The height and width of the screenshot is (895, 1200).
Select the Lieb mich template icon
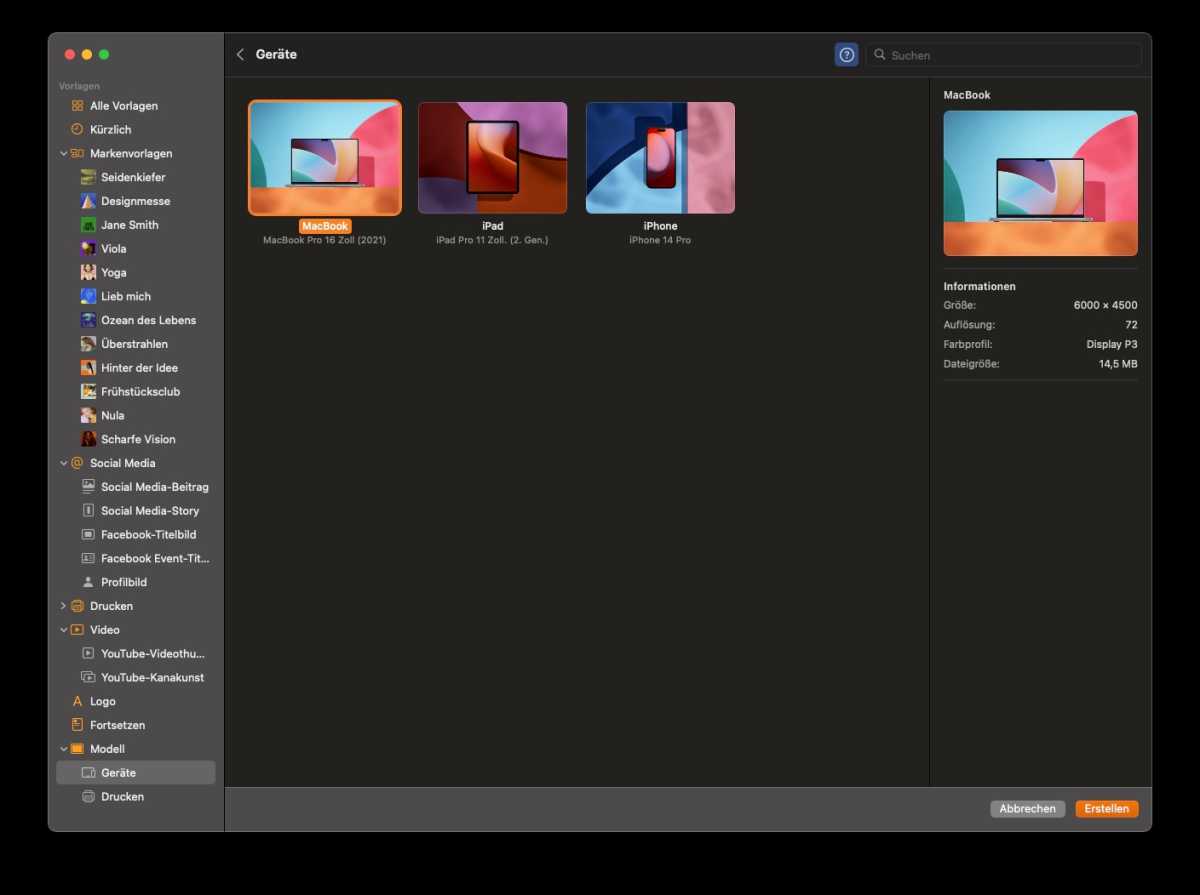[x=88, y=297]
